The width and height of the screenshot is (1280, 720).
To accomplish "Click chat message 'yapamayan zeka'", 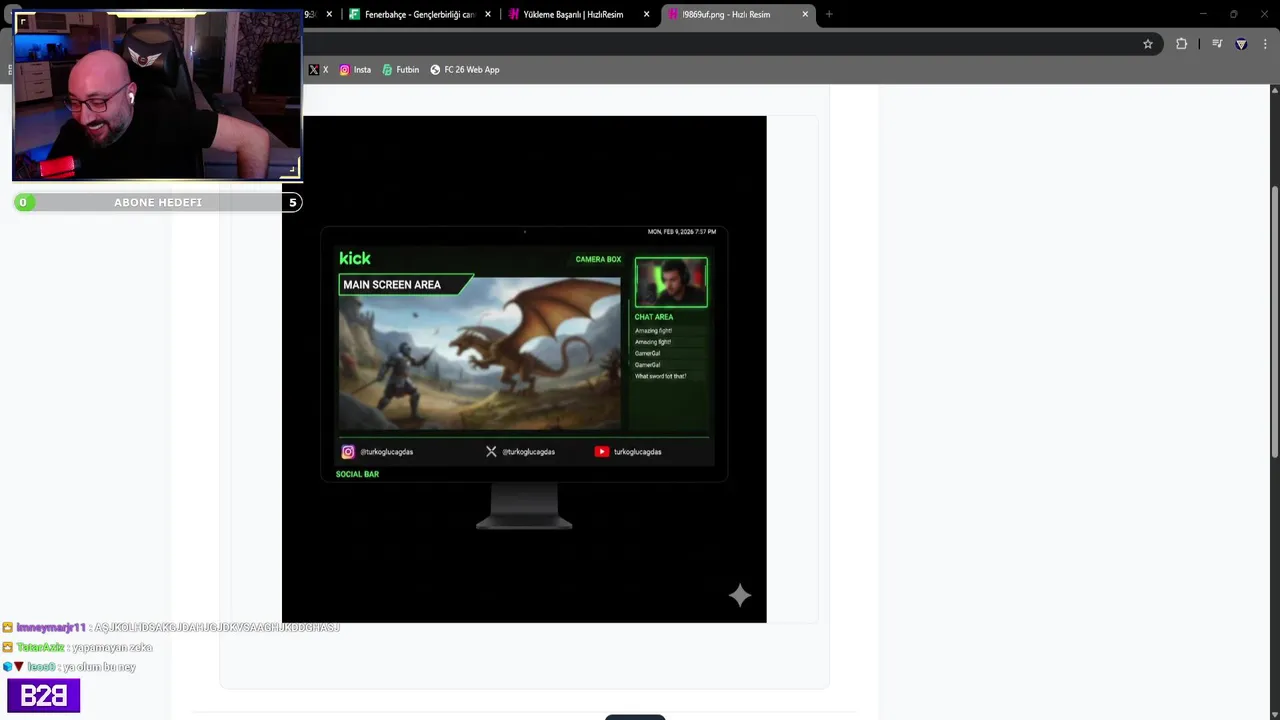I will (x=112, y=647).
